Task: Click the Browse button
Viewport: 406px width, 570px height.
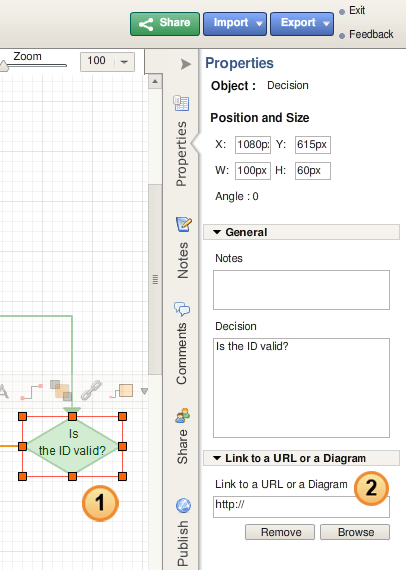Action: [355, 532]
